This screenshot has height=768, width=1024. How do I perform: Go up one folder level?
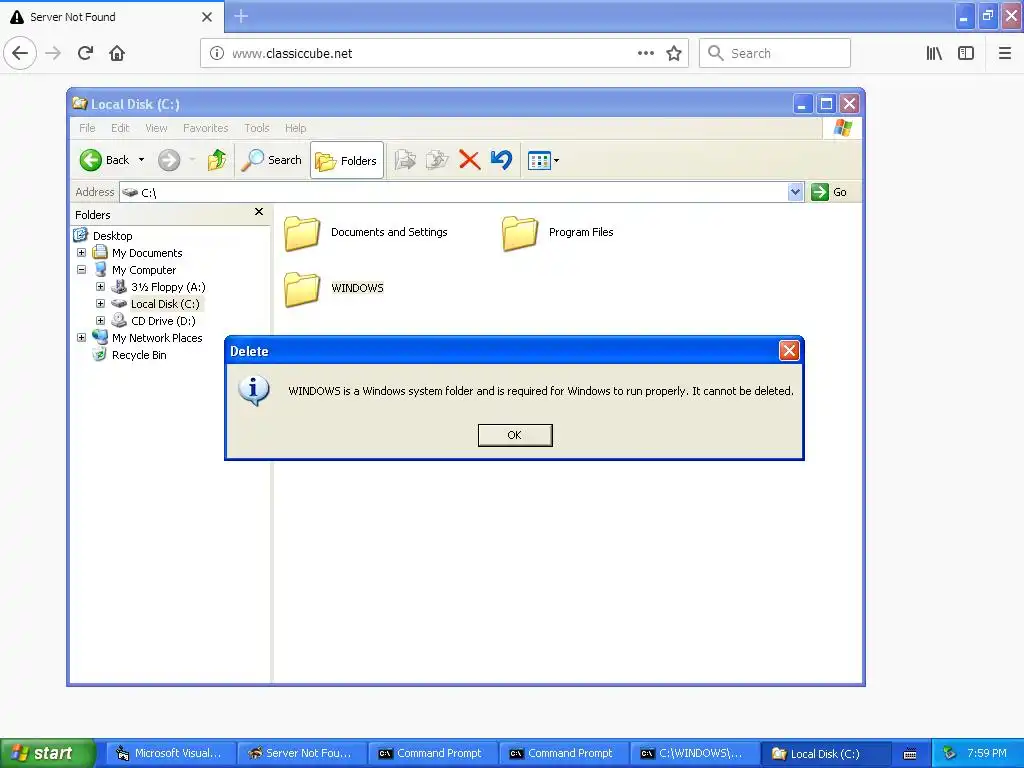[217, 160]
